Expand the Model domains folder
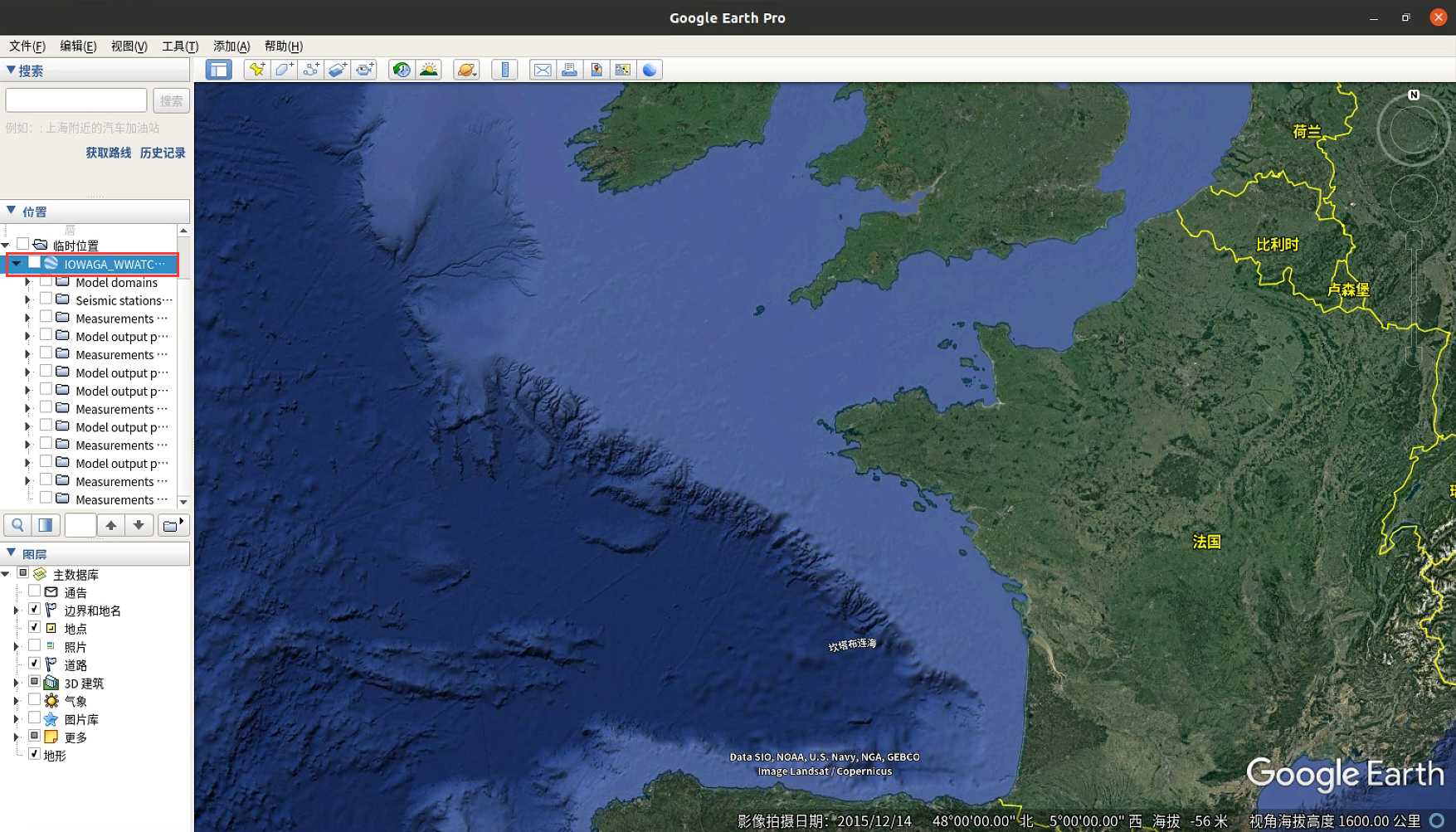The height and width of the screenshot is (832, 1456). 27,282
